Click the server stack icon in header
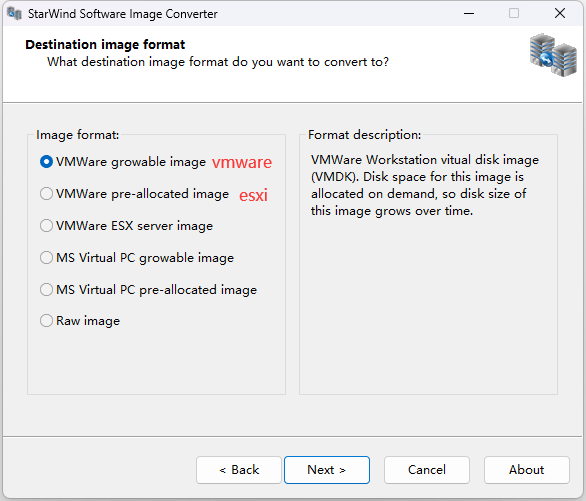586x501 pixels. tap(553, 55)
